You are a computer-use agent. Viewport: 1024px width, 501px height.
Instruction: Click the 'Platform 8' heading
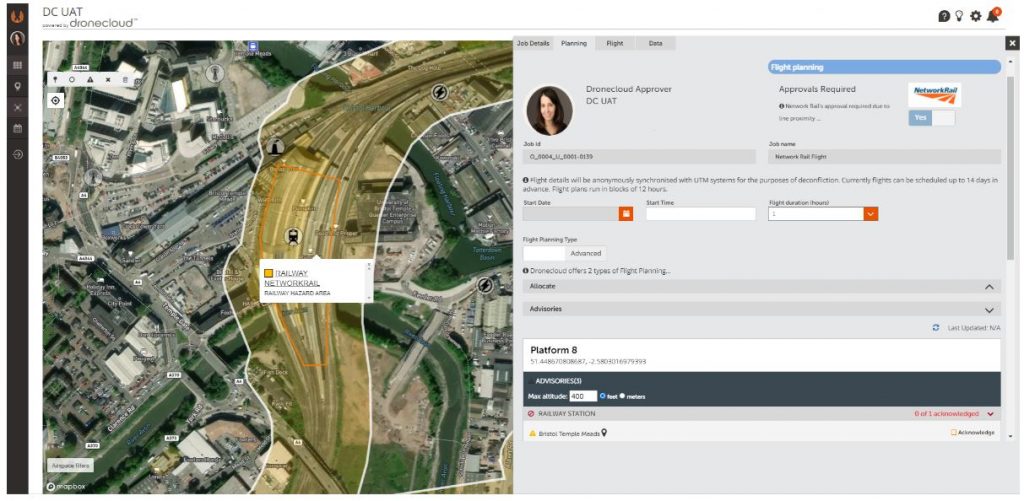(x=554, y=350)
